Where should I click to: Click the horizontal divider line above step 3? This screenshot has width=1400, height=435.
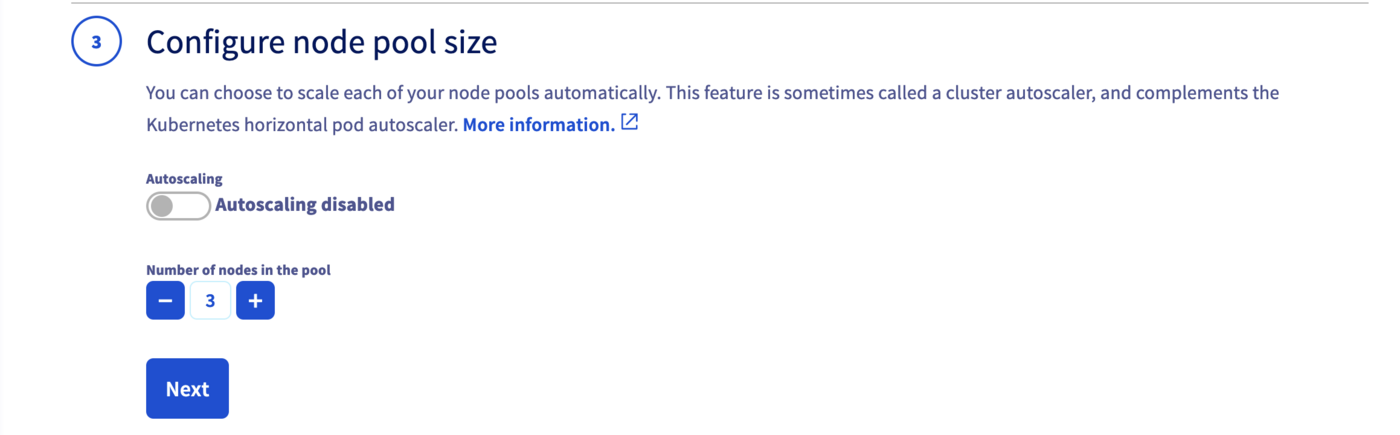click(700, 3)
